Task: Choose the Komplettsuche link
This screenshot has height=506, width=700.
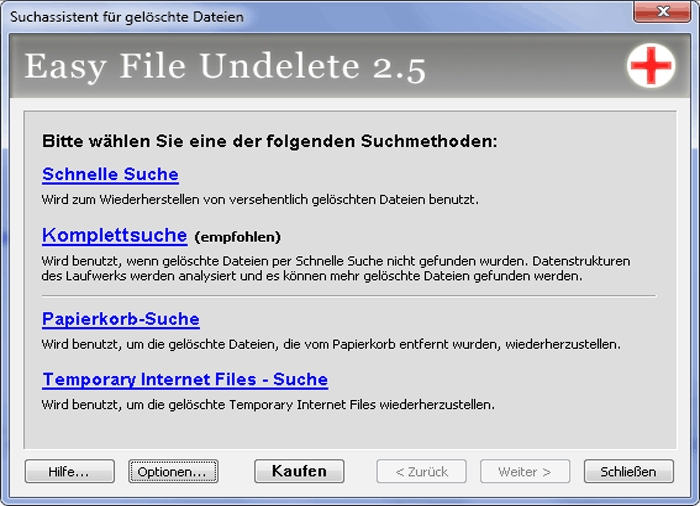Action: pyautogui.click(x=114, y=236)
